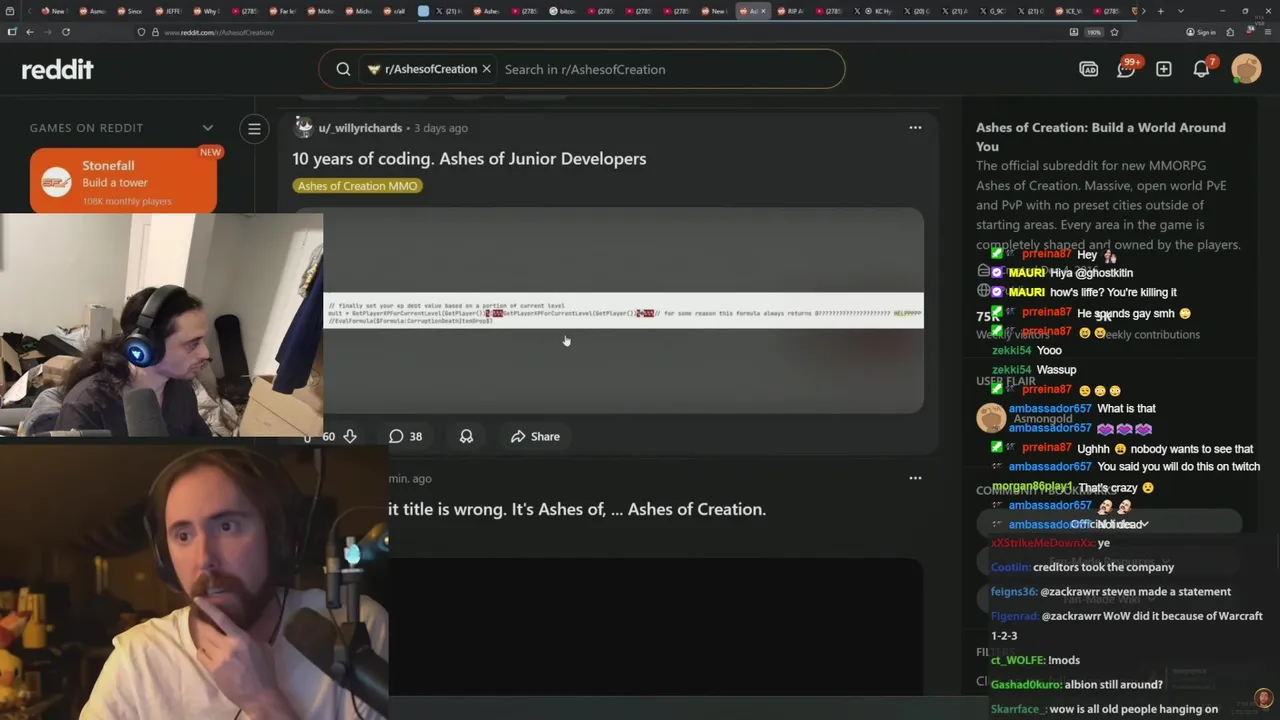This screenshot has width=1280, height=720.
Task: Click the browser Sign in button
Action: tap(1201, 32)
